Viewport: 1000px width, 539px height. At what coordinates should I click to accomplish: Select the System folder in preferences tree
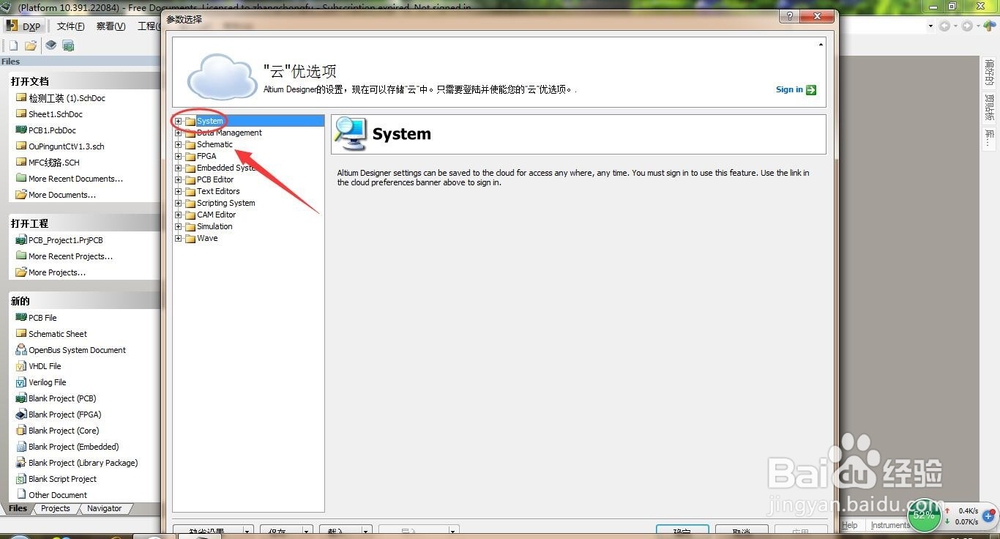pos(210,121)
